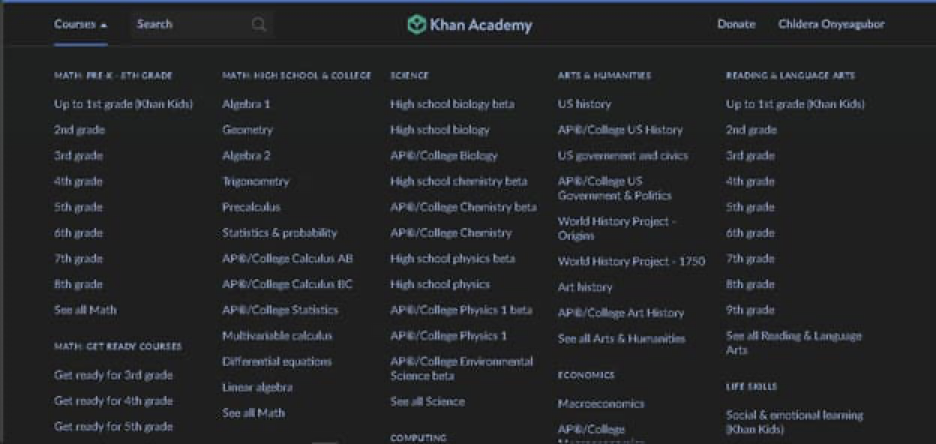936x444 pixels.
Task: Select Reading 9th grade course
Action: [750, 309]
